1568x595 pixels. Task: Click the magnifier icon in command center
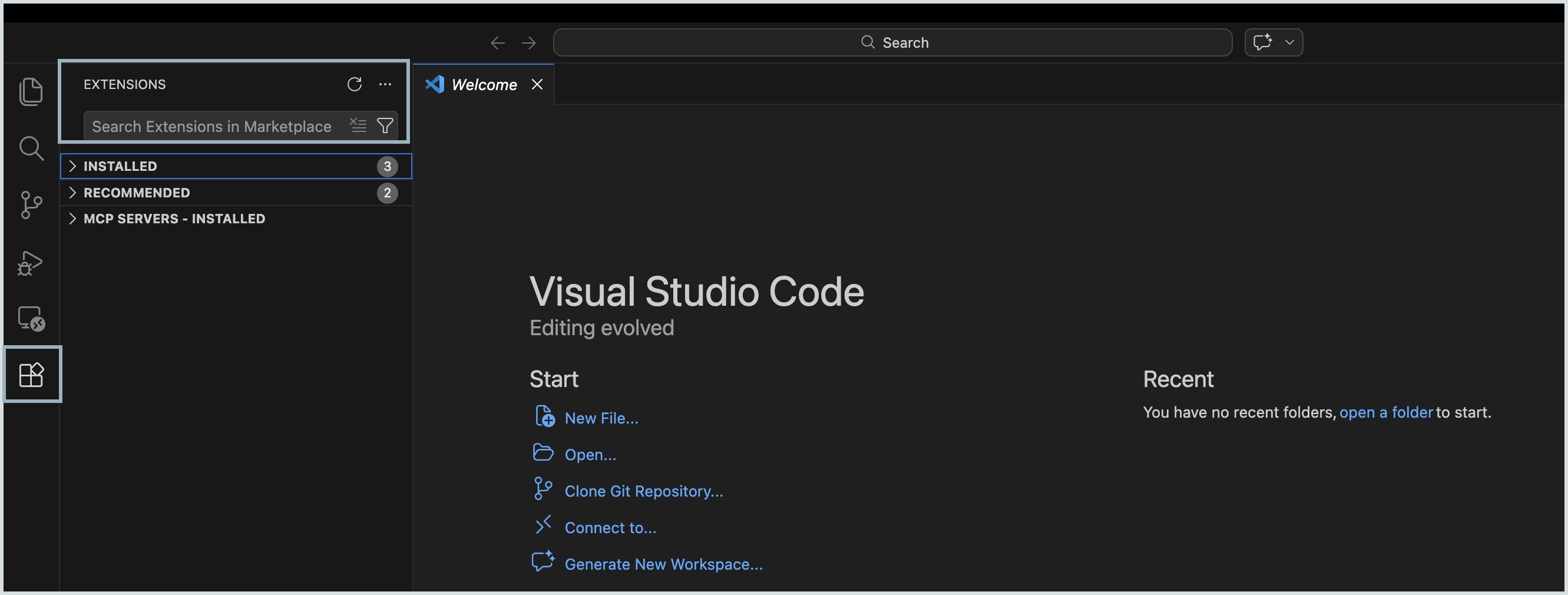click(868, 42)
